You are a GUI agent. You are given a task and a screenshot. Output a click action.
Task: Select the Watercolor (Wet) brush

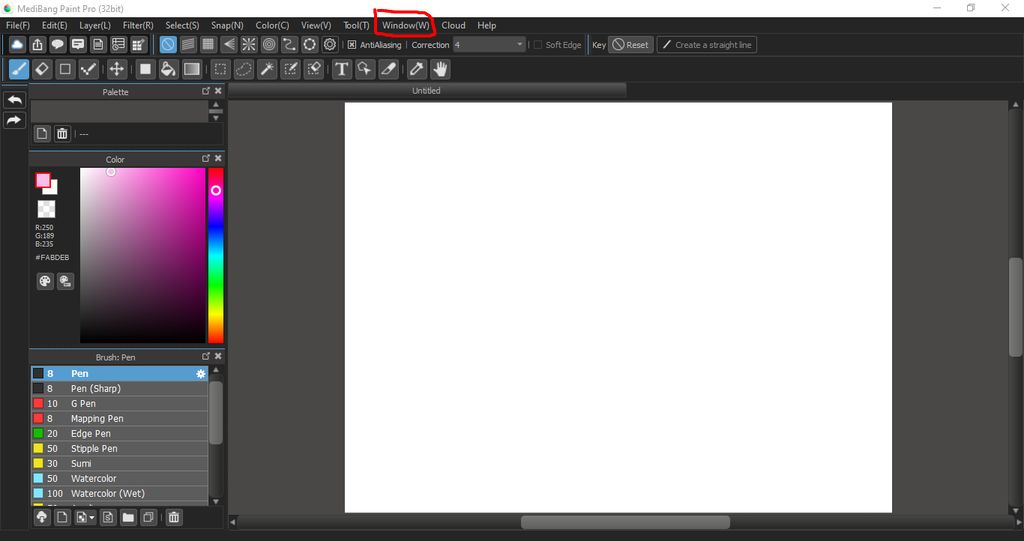click(x=120, y=494)
